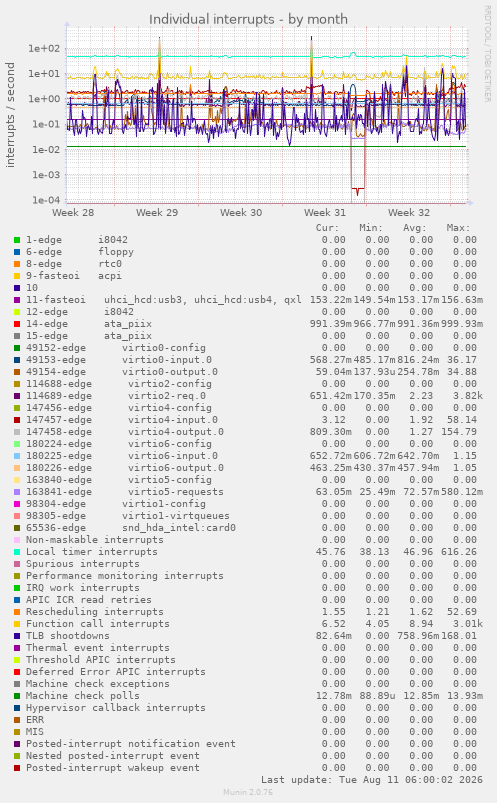Click the red swatch beside 14-edge ata_piix
This screenshot has height=803, width=497.
17,324
